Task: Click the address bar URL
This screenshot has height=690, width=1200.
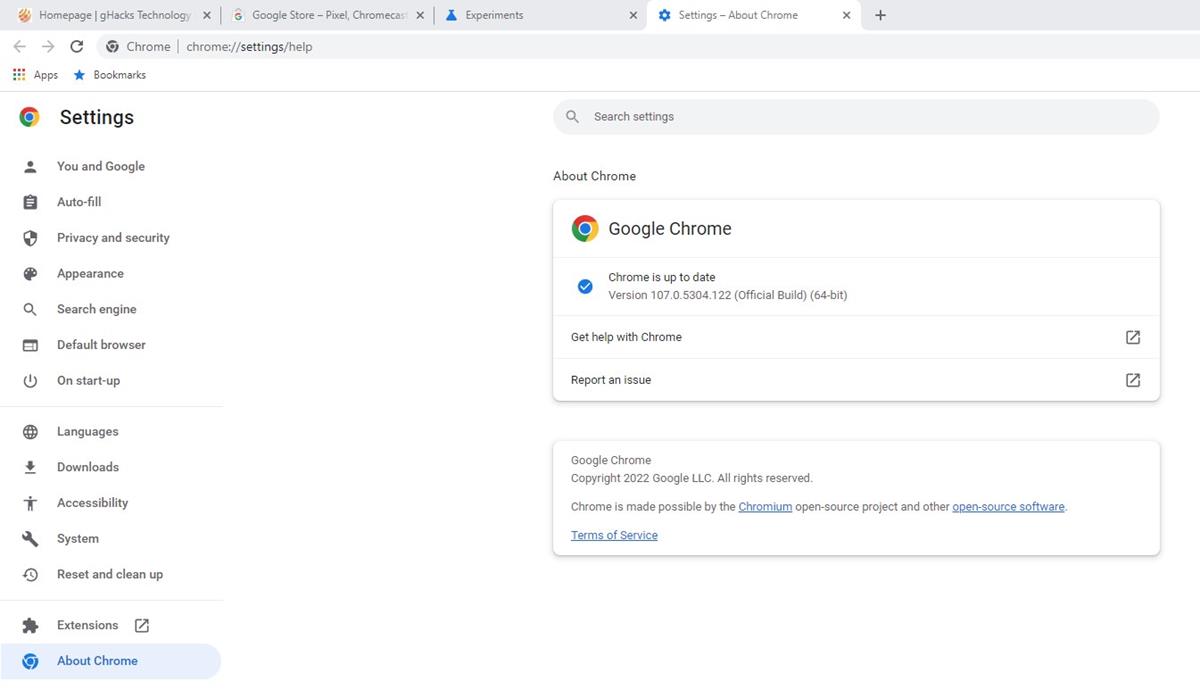Action: click(x=249, y=47)
